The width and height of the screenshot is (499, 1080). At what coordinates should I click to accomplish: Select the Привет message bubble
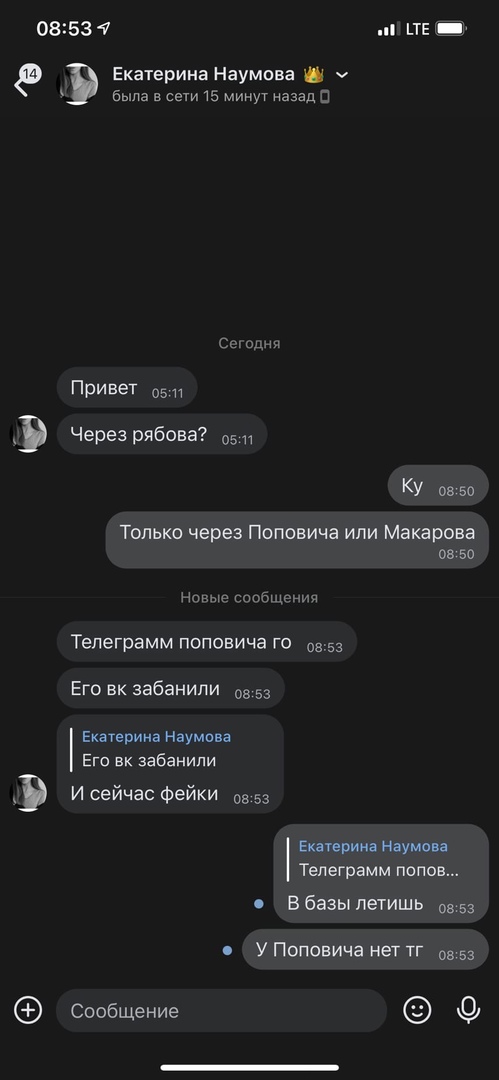(127, 388)
